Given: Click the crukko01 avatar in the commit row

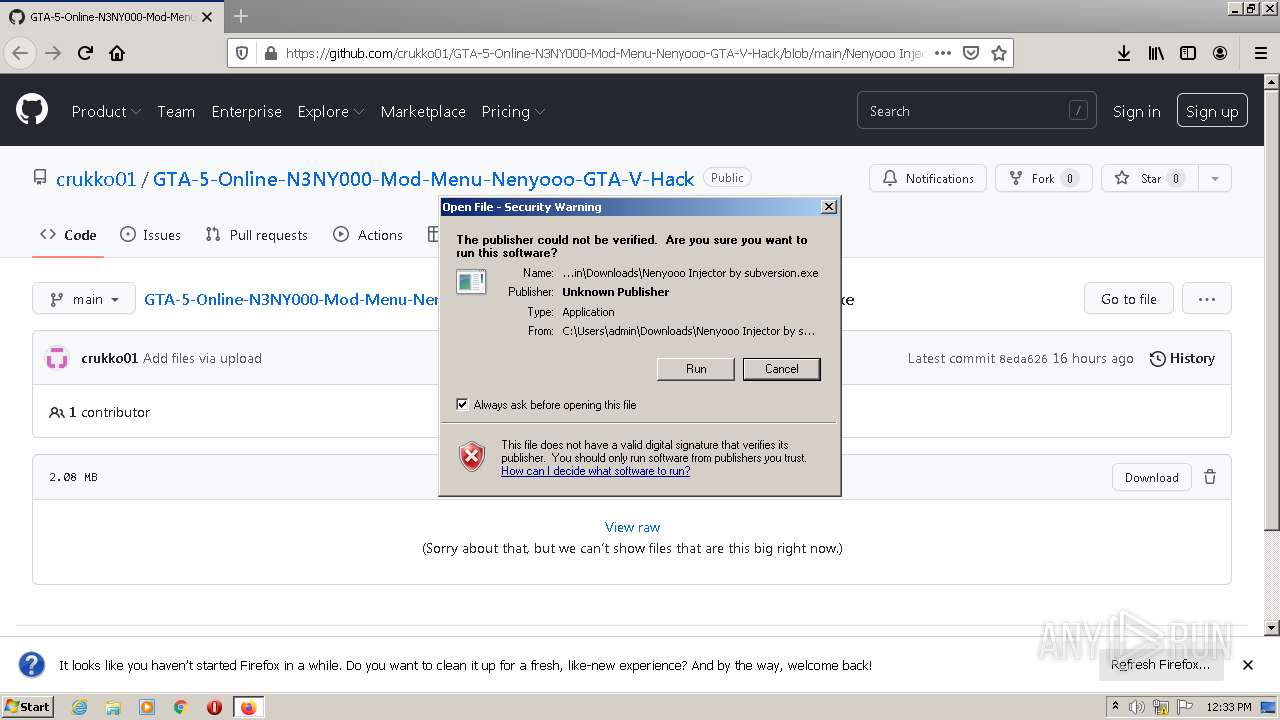Looking at the screenshot, I should [57, 358].
